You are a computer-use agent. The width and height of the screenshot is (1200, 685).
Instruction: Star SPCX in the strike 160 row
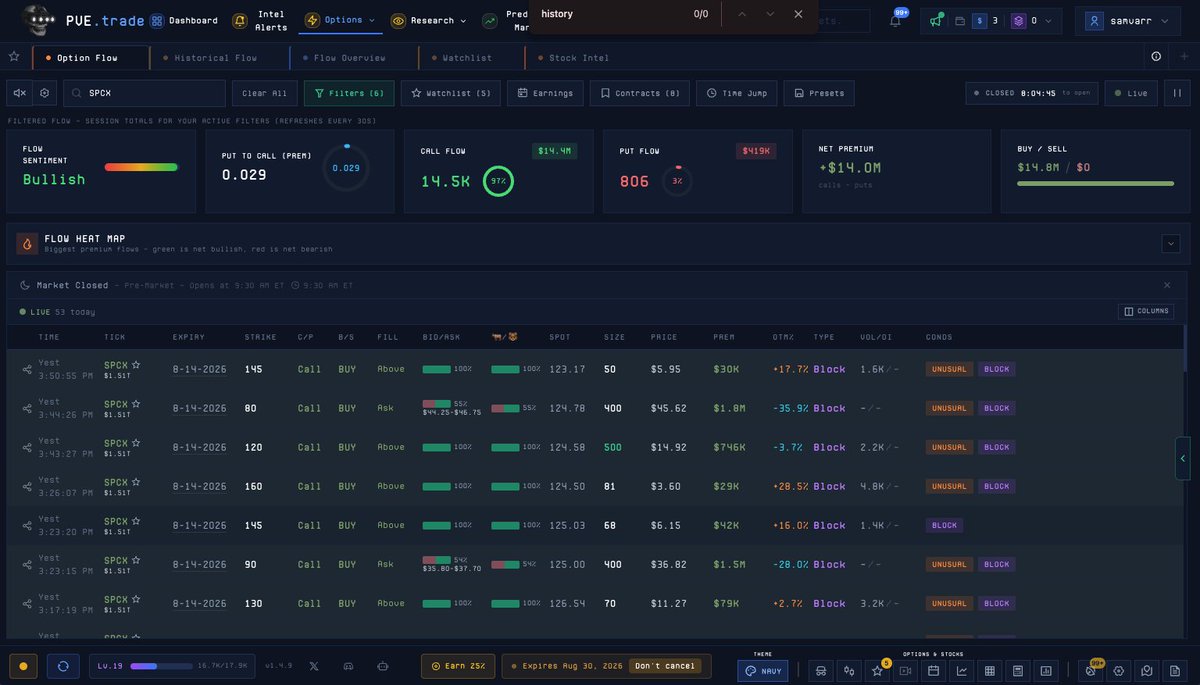(x=136, y=481)
